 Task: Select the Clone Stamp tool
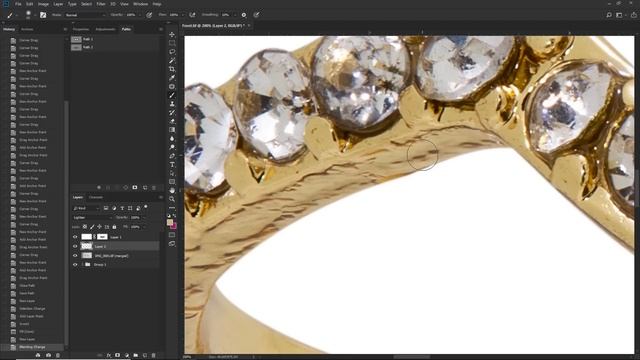click(172, 104)
